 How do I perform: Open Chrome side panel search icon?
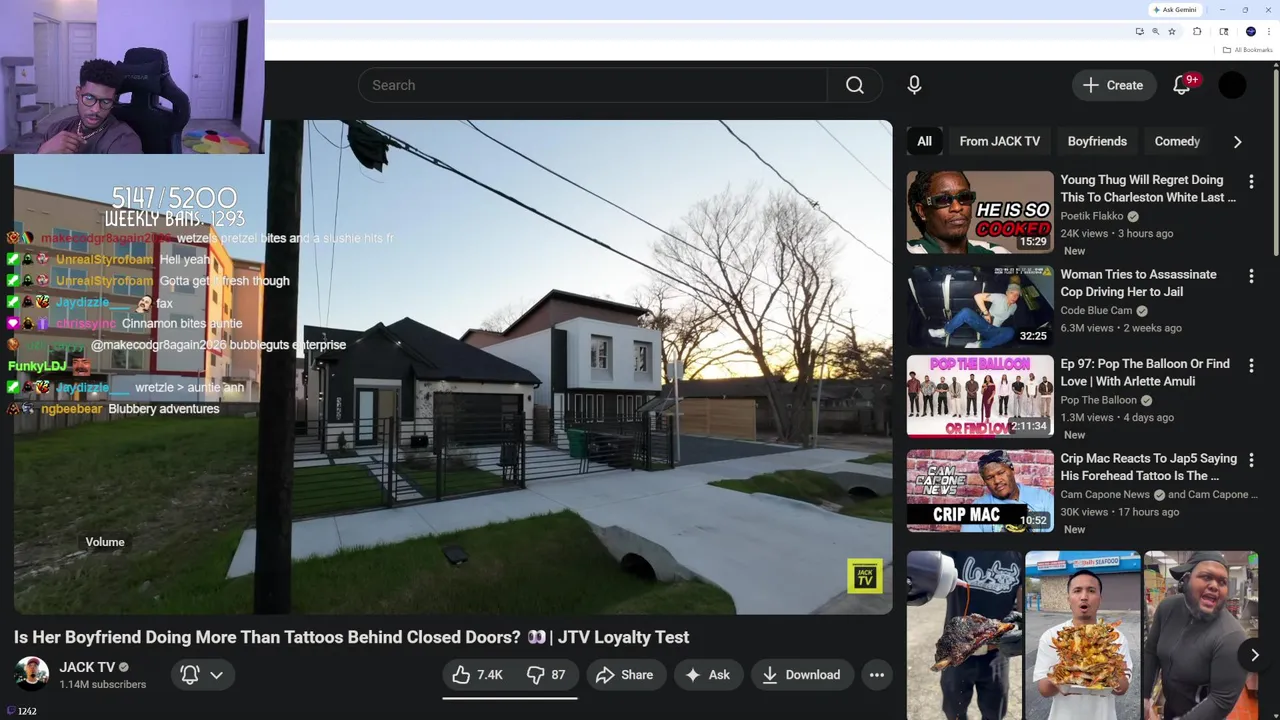(1223, 31)
